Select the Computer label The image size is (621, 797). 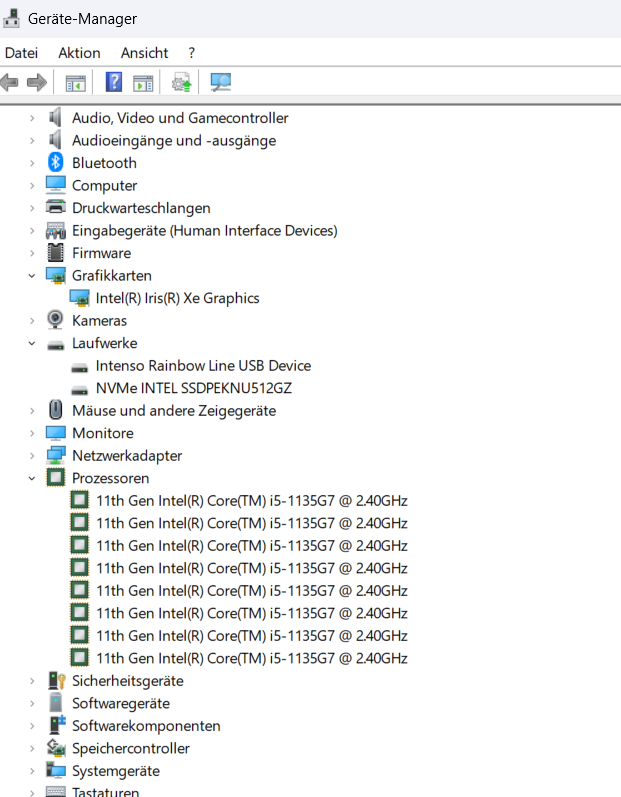(x=105, y=186)
